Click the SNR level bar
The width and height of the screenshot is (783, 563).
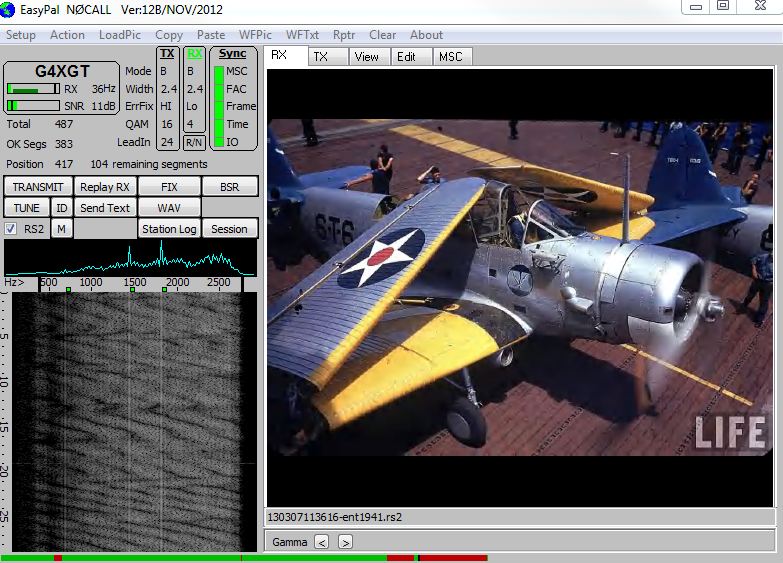33,106
